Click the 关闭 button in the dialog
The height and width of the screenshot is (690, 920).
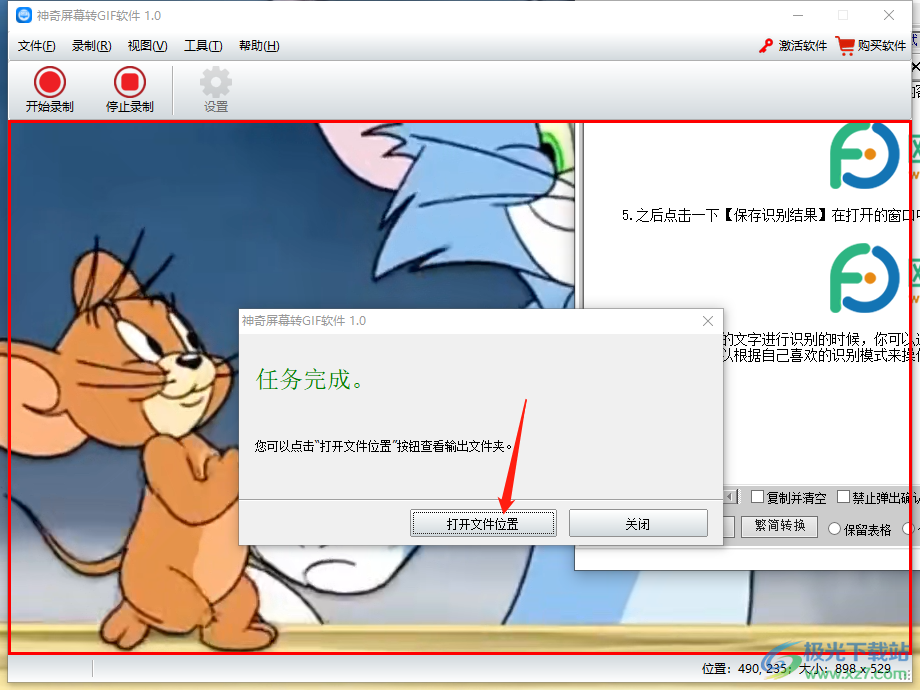tap(638, 523)
